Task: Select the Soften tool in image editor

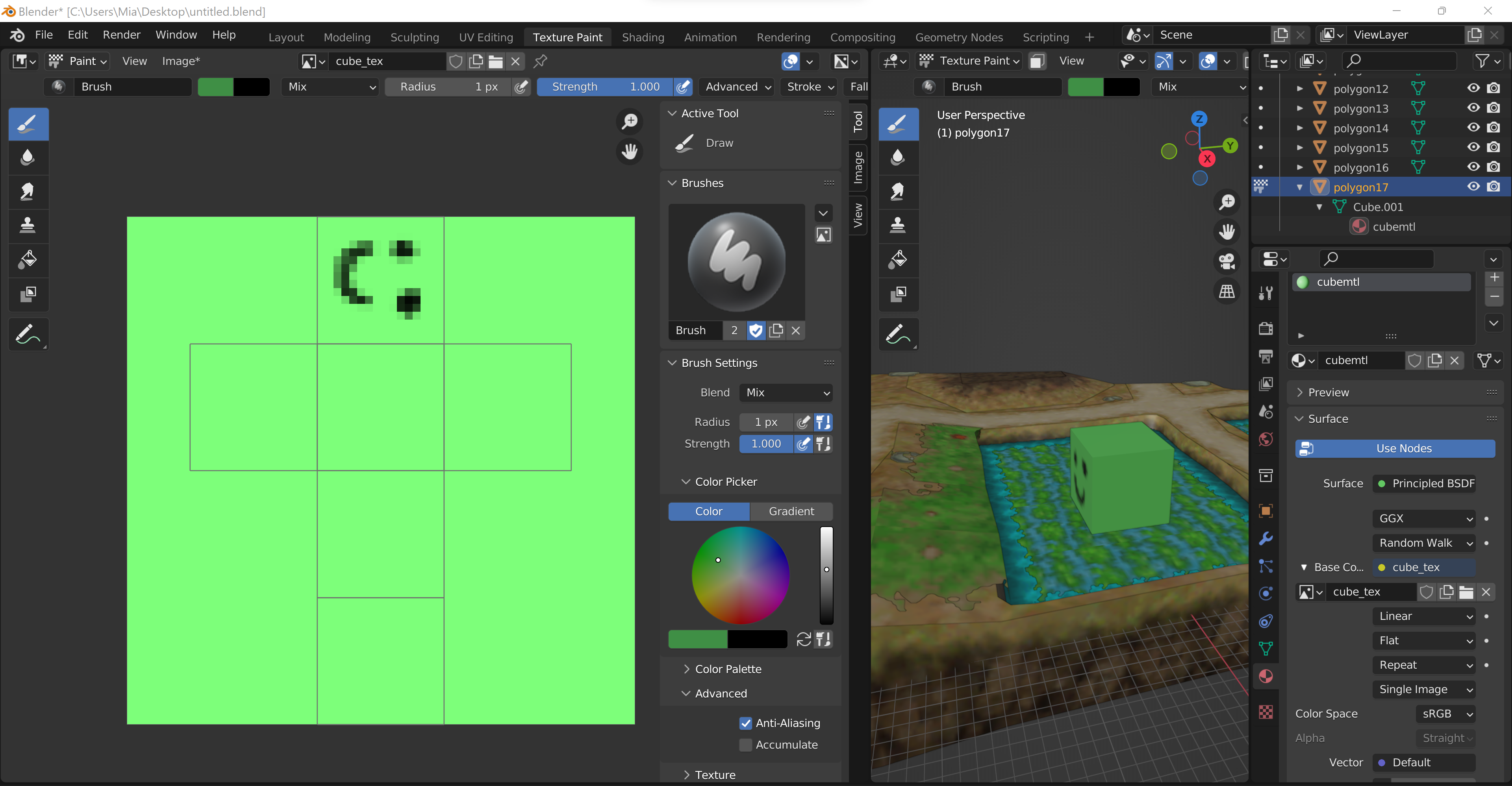Action: (x=28, y=157)
